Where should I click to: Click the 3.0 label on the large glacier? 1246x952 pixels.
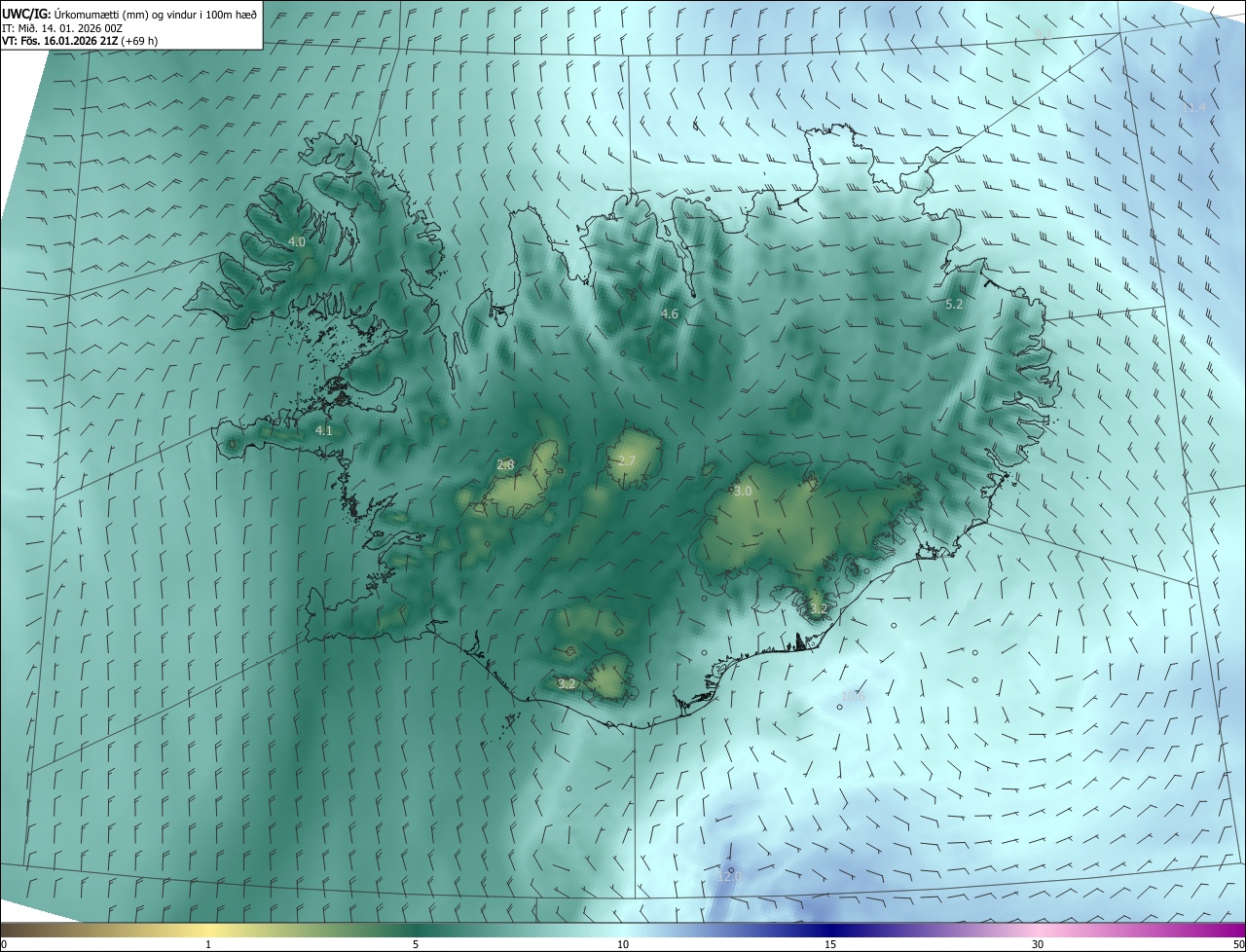tap(743, 492)
